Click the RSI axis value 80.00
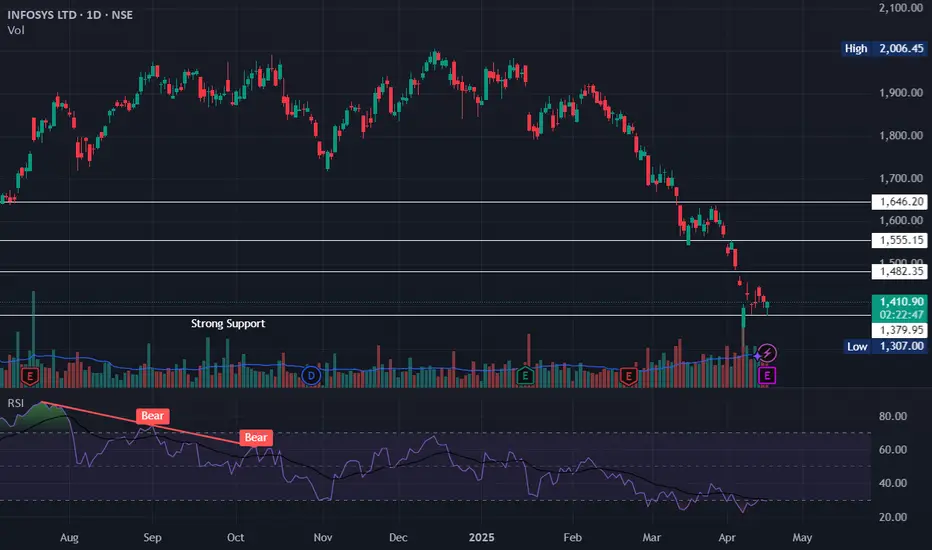The height and width of the screenshot is (550, 932). 893,416
